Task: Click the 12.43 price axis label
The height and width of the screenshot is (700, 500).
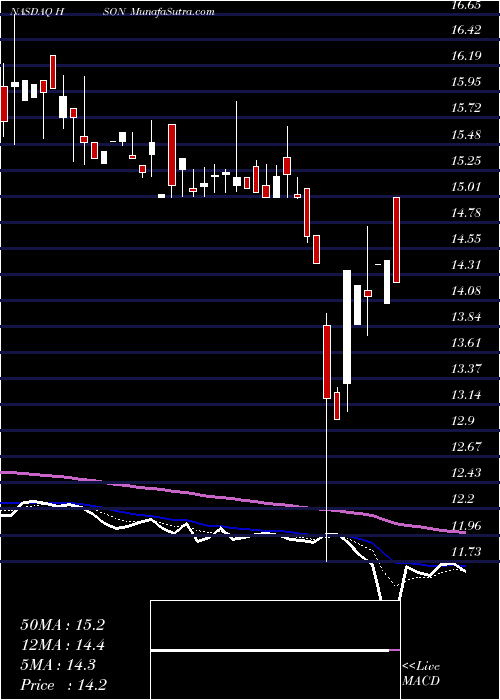Action: pyautogui.click(x=467, y=473)
